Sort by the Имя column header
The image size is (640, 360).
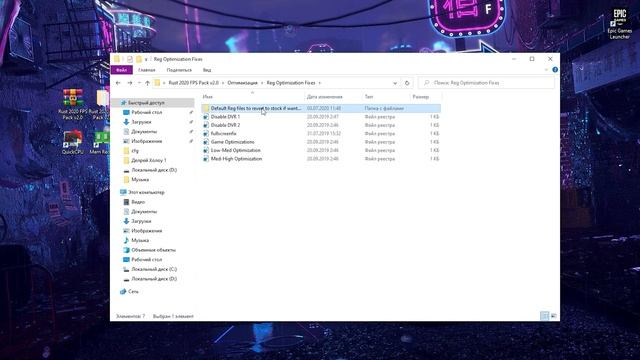(253, 97)
